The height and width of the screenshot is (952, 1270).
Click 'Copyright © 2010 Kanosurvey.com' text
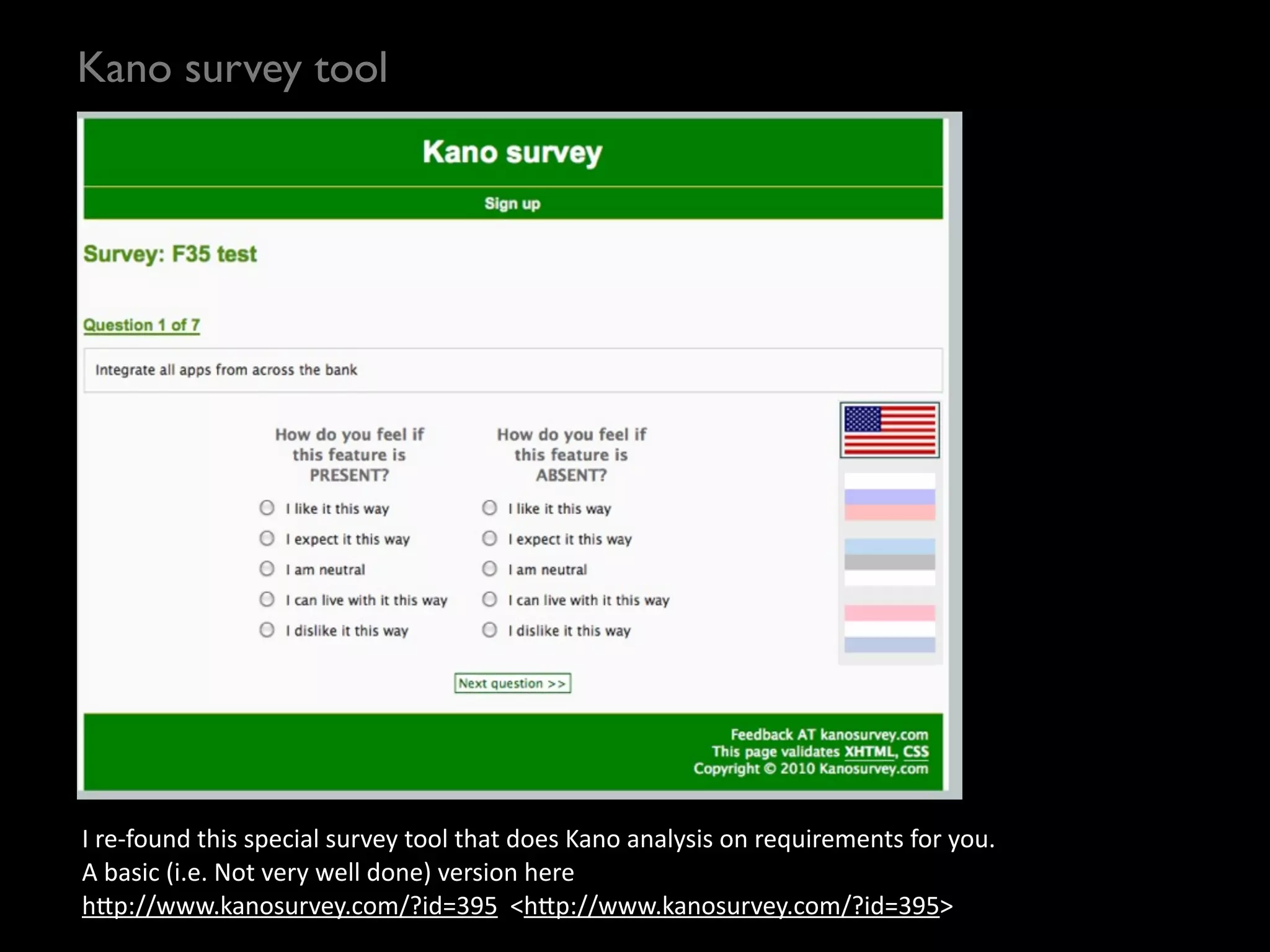[x=811, y=769]
